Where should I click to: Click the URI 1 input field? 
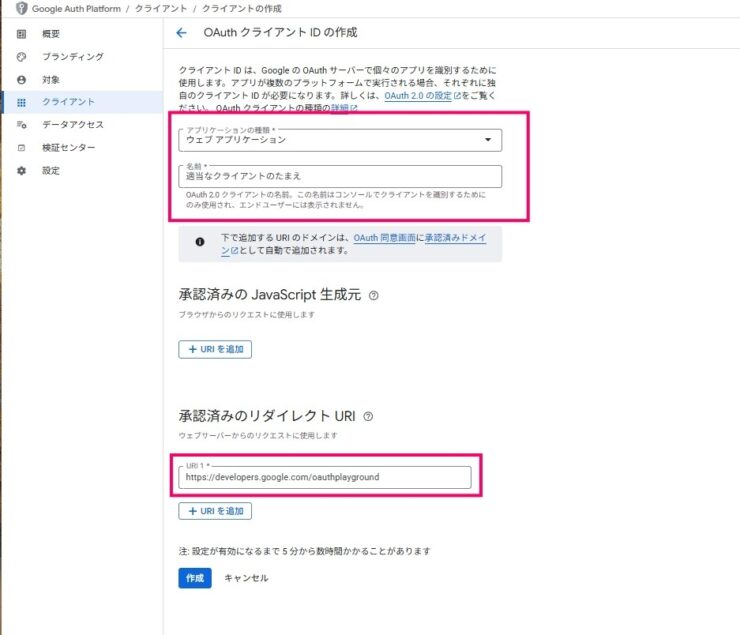coord(324,477)
